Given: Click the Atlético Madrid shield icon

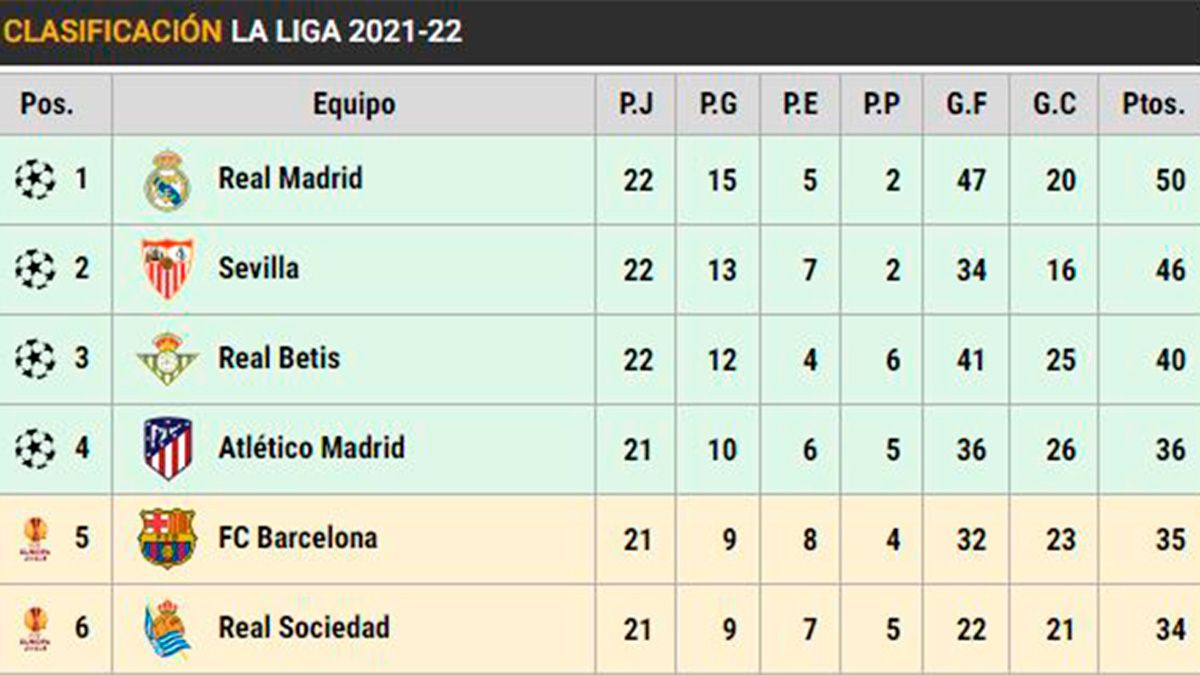Looking at the screenshot, I should (167, 448).
